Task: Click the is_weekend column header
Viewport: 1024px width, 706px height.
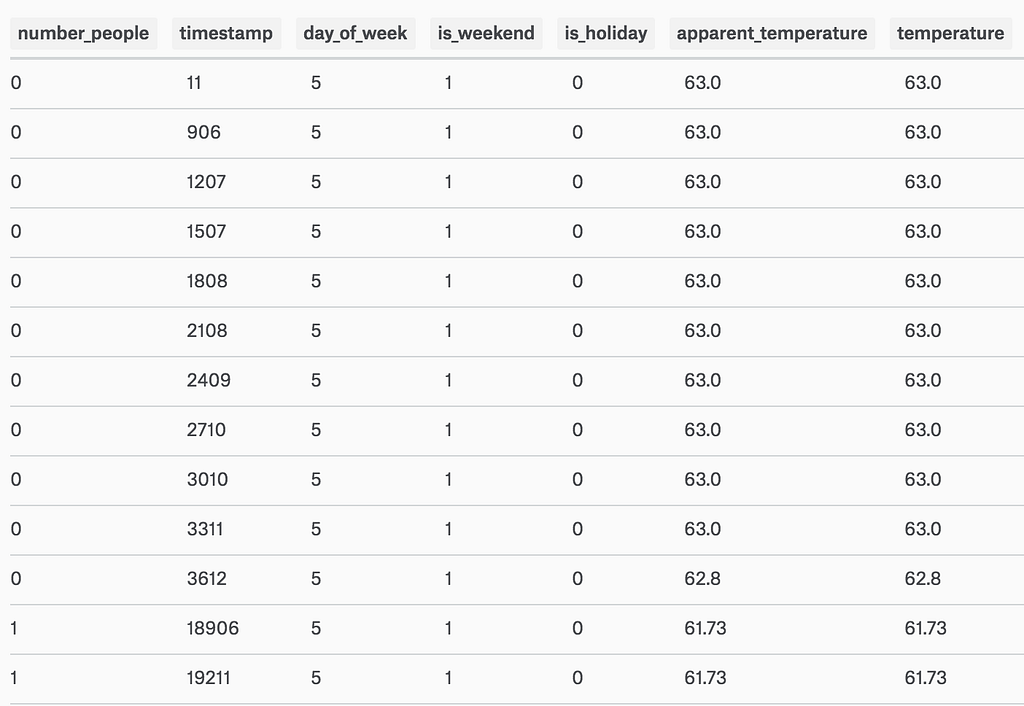Action: (486, 33)
